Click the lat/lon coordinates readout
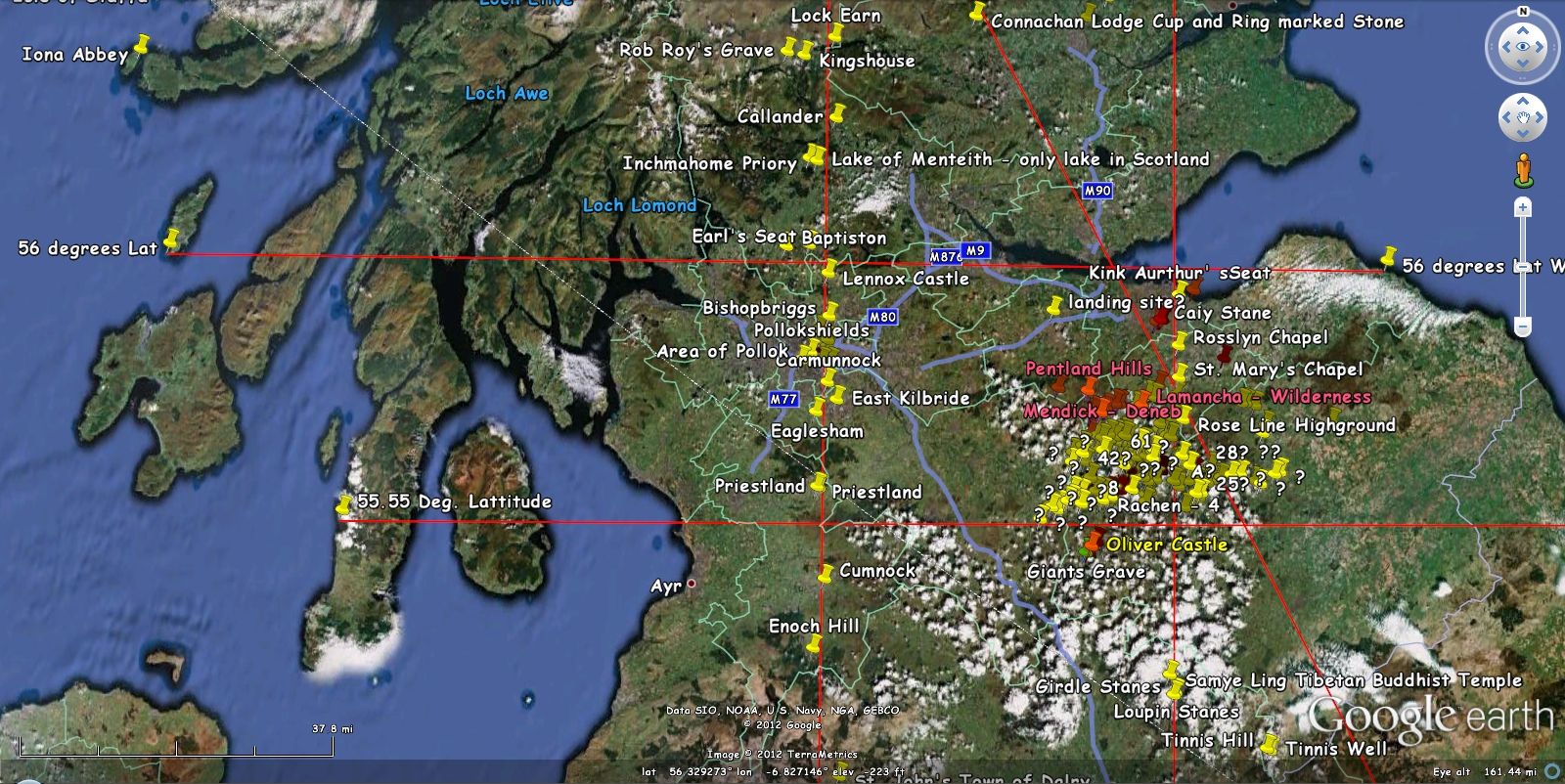The image size is (1565, 784). 775,772
